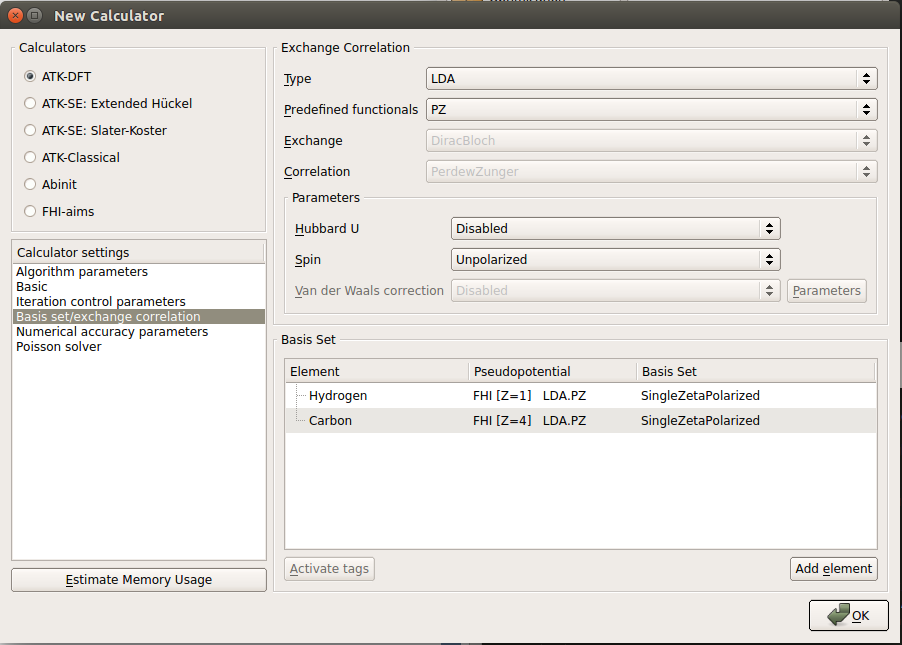
Task: Click the Pseudopotential column header
Action: 553,372
